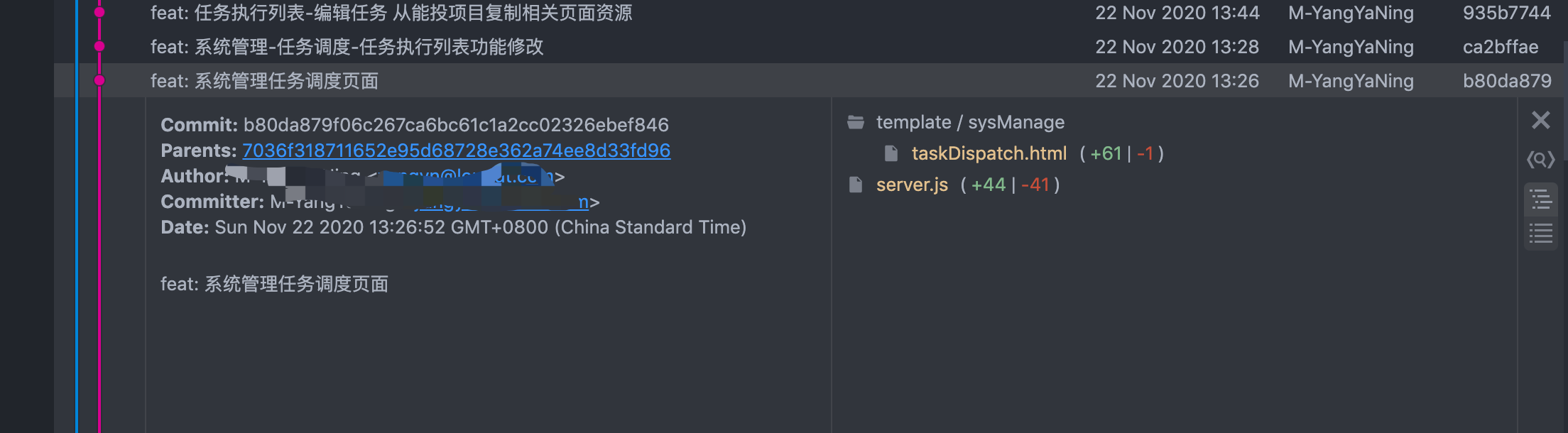1568x433 pixels.
Task: Switch to file list view
Action: coord(1540,234)
